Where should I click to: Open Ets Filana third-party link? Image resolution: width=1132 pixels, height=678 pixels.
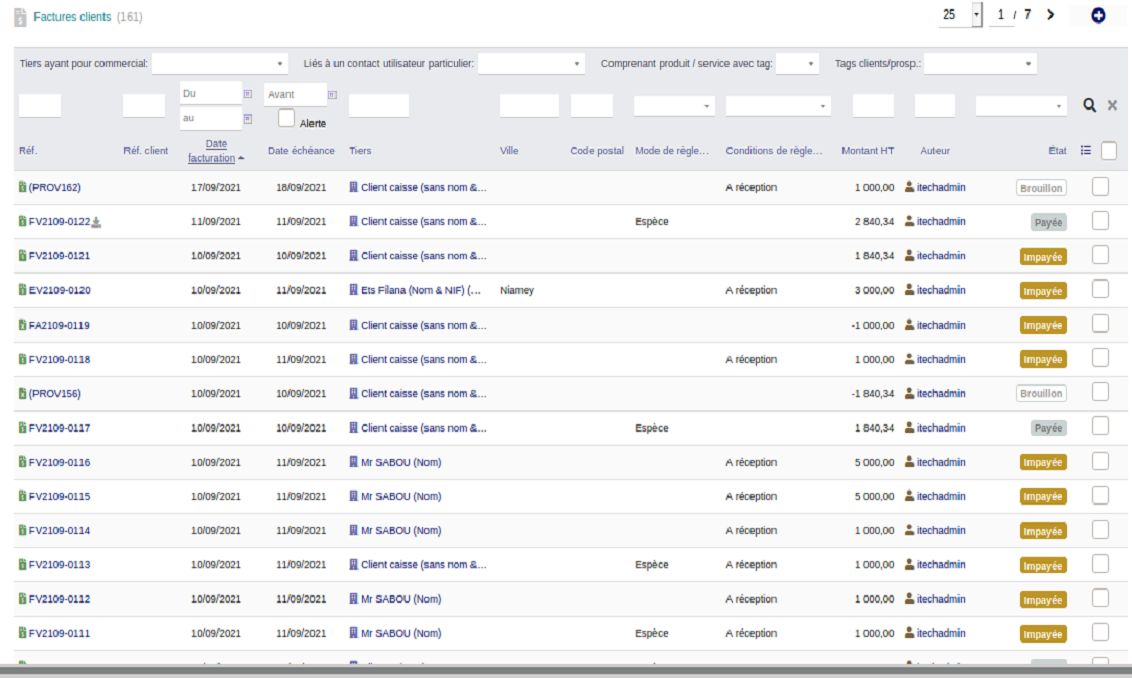(x=421, y=290)
